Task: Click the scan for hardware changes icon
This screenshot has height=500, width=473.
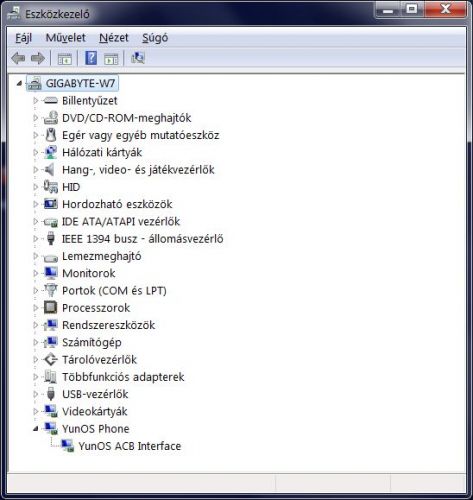Action: 138,58
